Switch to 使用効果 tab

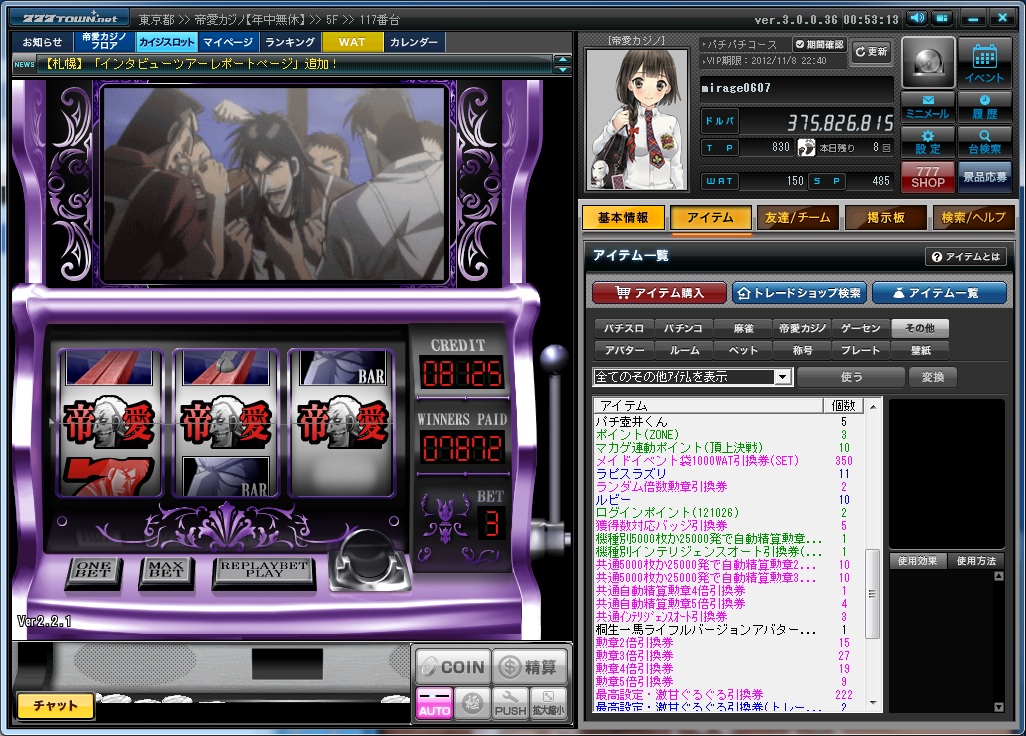917,561
